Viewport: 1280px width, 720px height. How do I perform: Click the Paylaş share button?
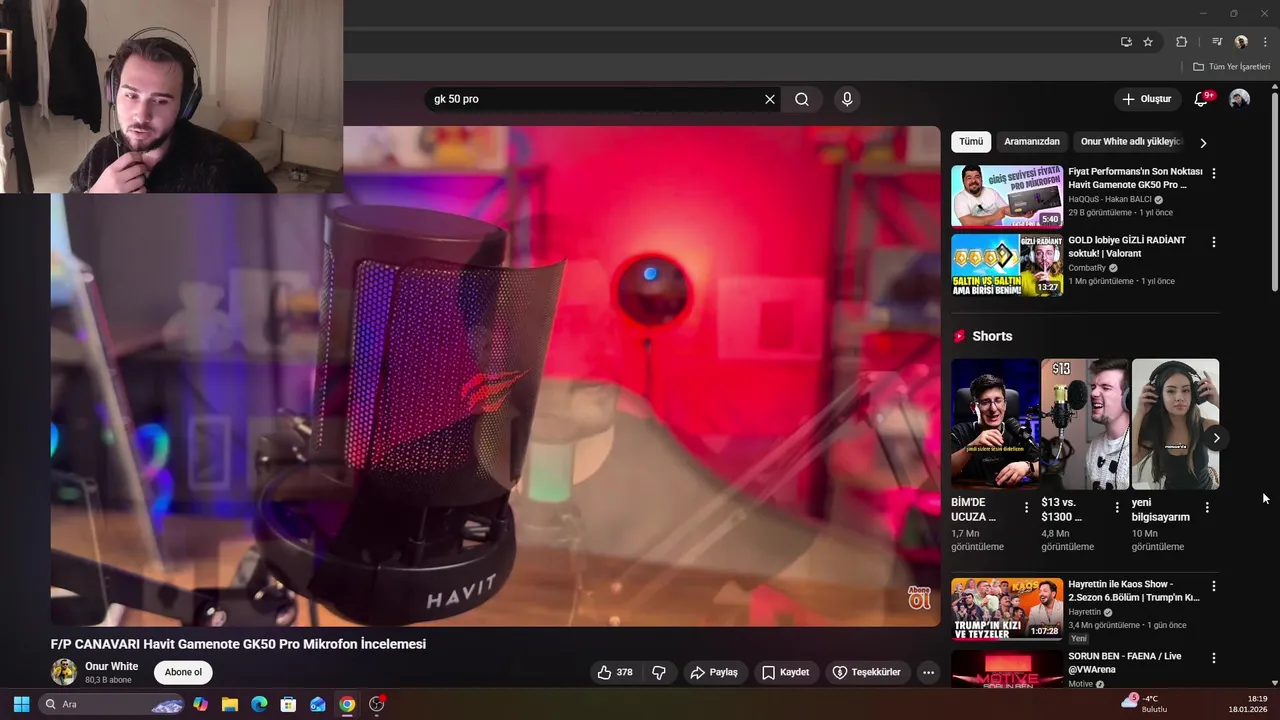click(714, 672)
